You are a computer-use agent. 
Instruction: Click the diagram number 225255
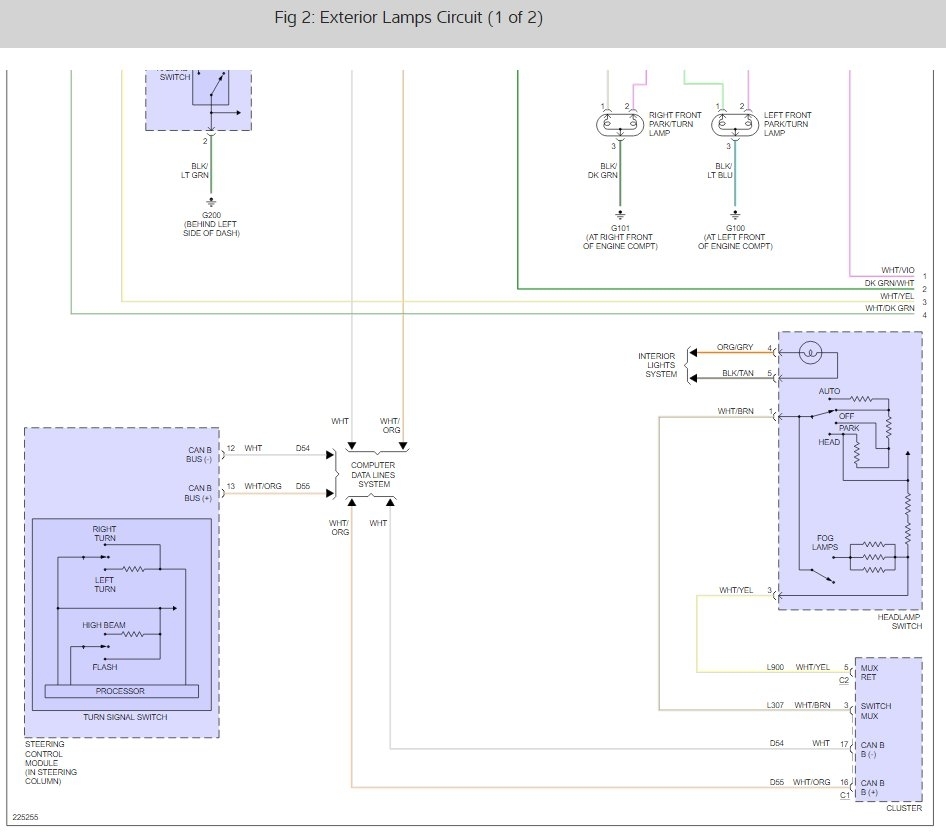pyautogui.click(x=26, y=817)
